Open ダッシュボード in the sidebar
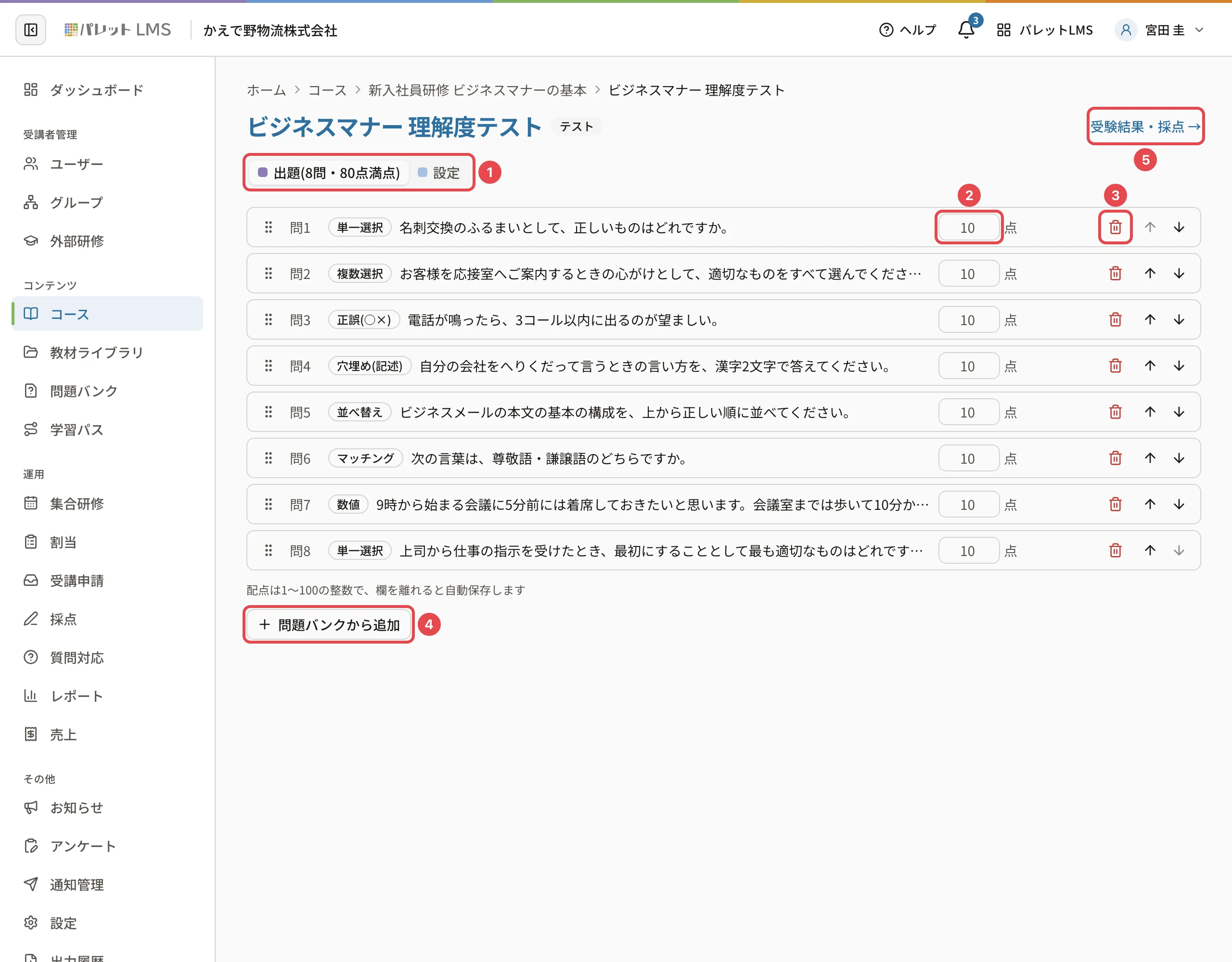This screenshot has width=1232, height=962. tap(107, 89)
